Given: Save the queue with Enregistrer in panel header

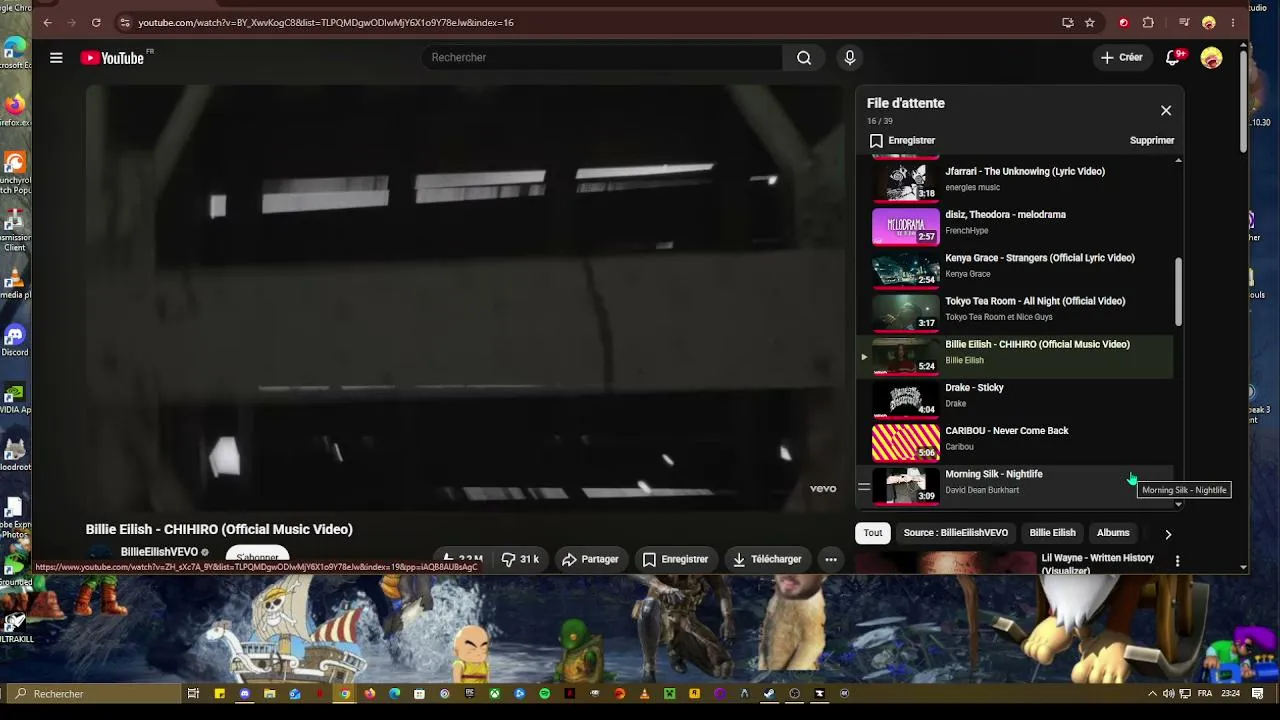Looking at the screenshot, I should click(902, 141).
